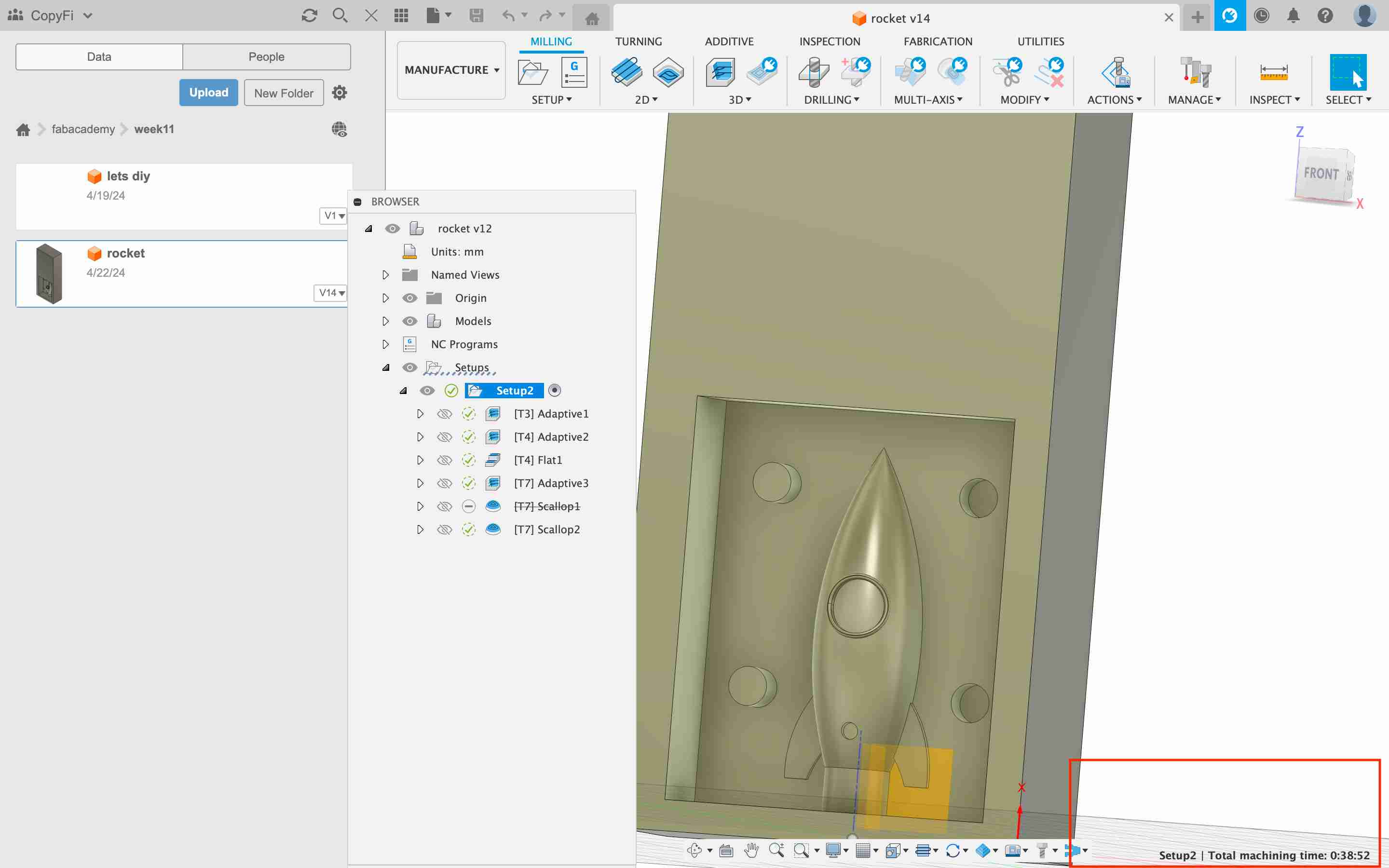The height and width of the screenshot is (868, 1389).
Task: Open the 2D dropdown menu
Action: [646, 100]
